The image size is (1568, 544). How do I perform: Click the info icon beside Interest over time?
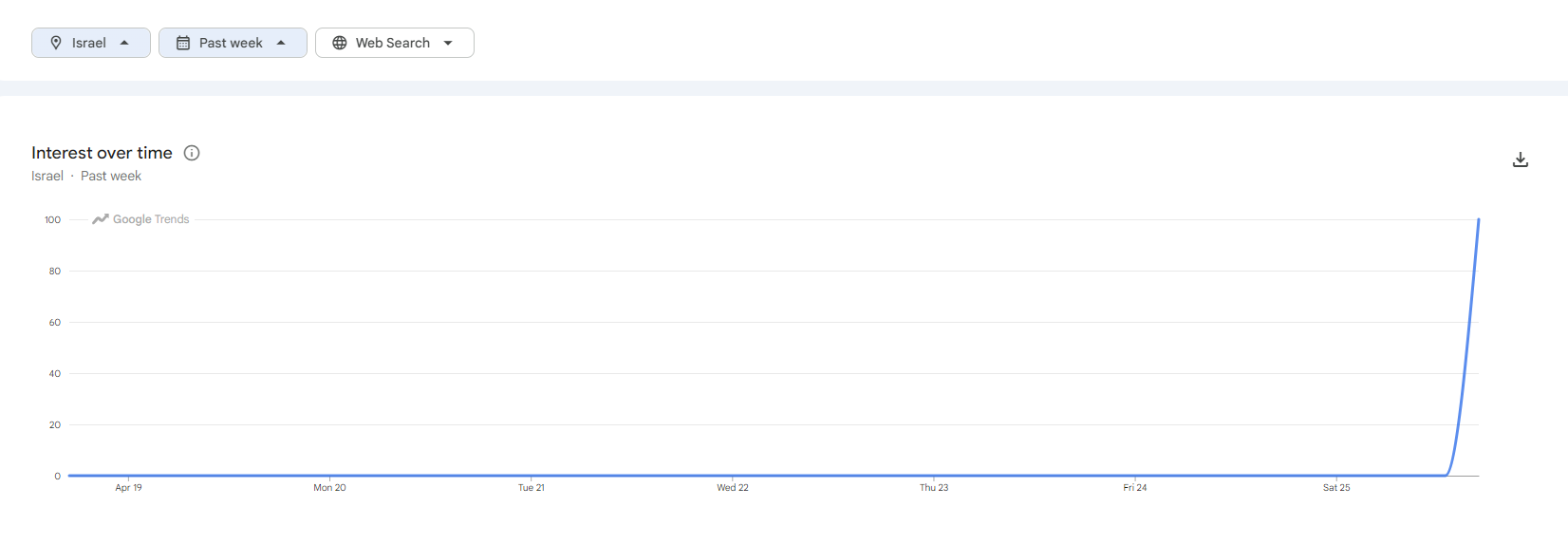click(x=192, y=153)
